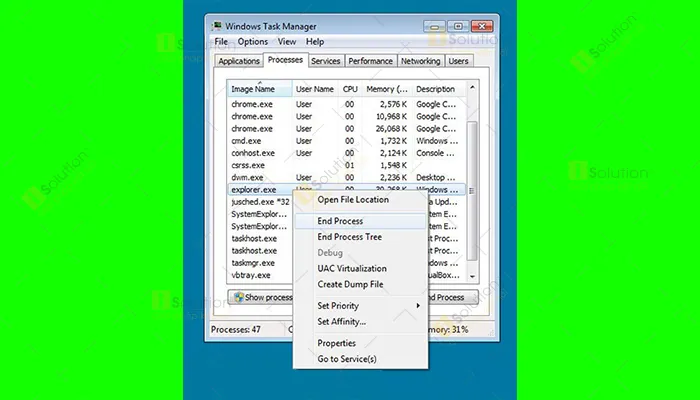Click the process list scrollbar thumb

(472, 191)
